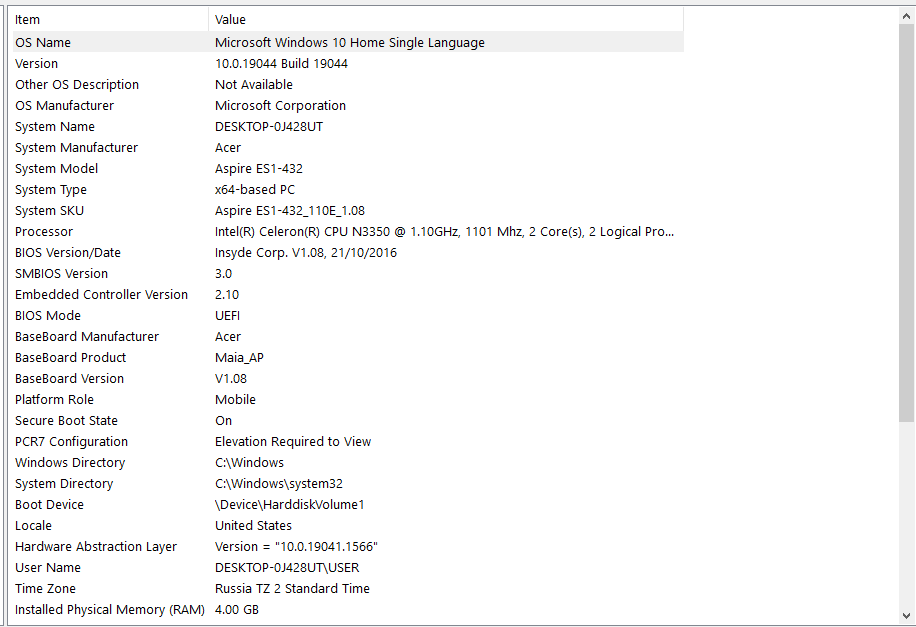Click the value Aspire ES1-432

pyautogui.click(x=259, y=169)
